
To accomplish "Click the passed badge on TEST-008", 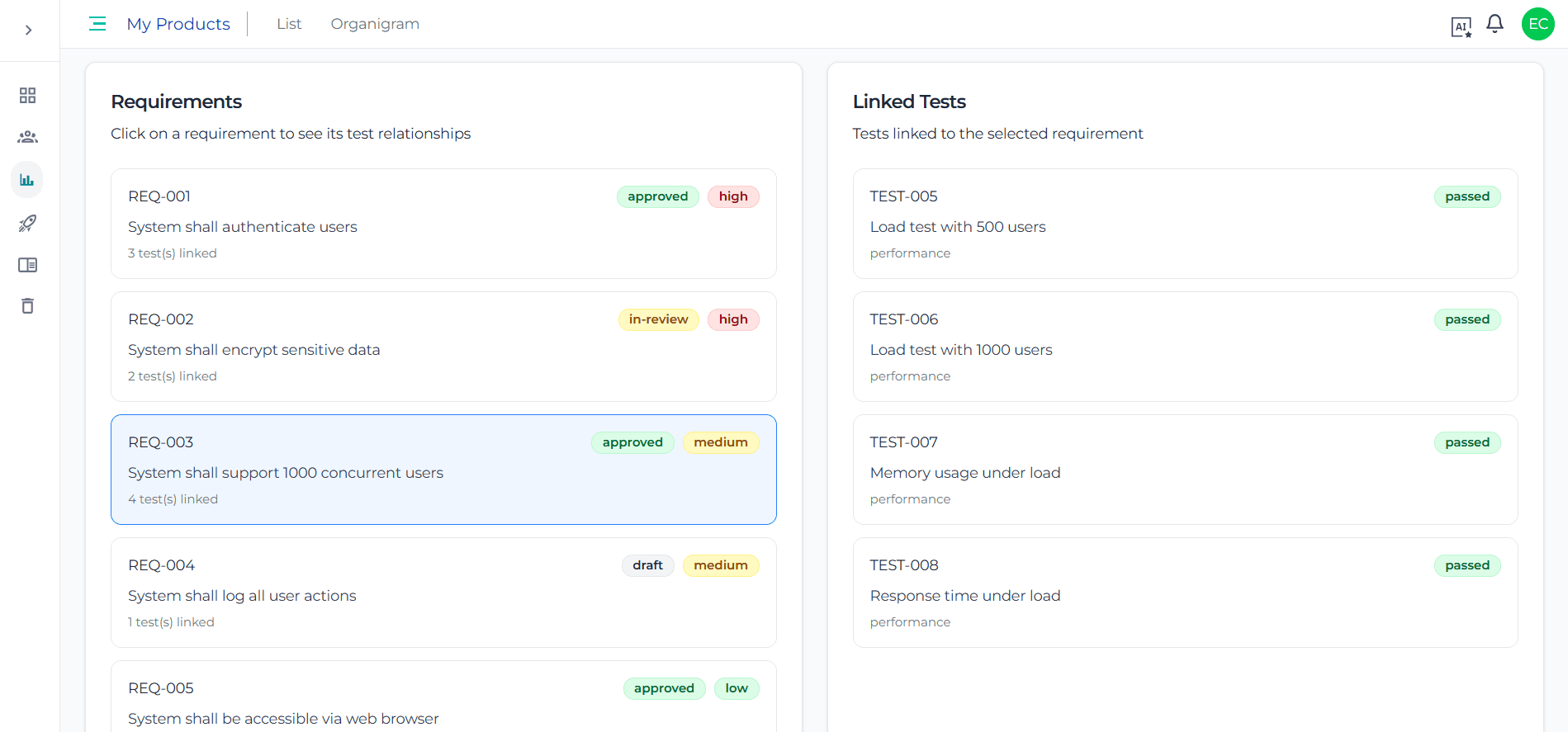I will 1466,565.
